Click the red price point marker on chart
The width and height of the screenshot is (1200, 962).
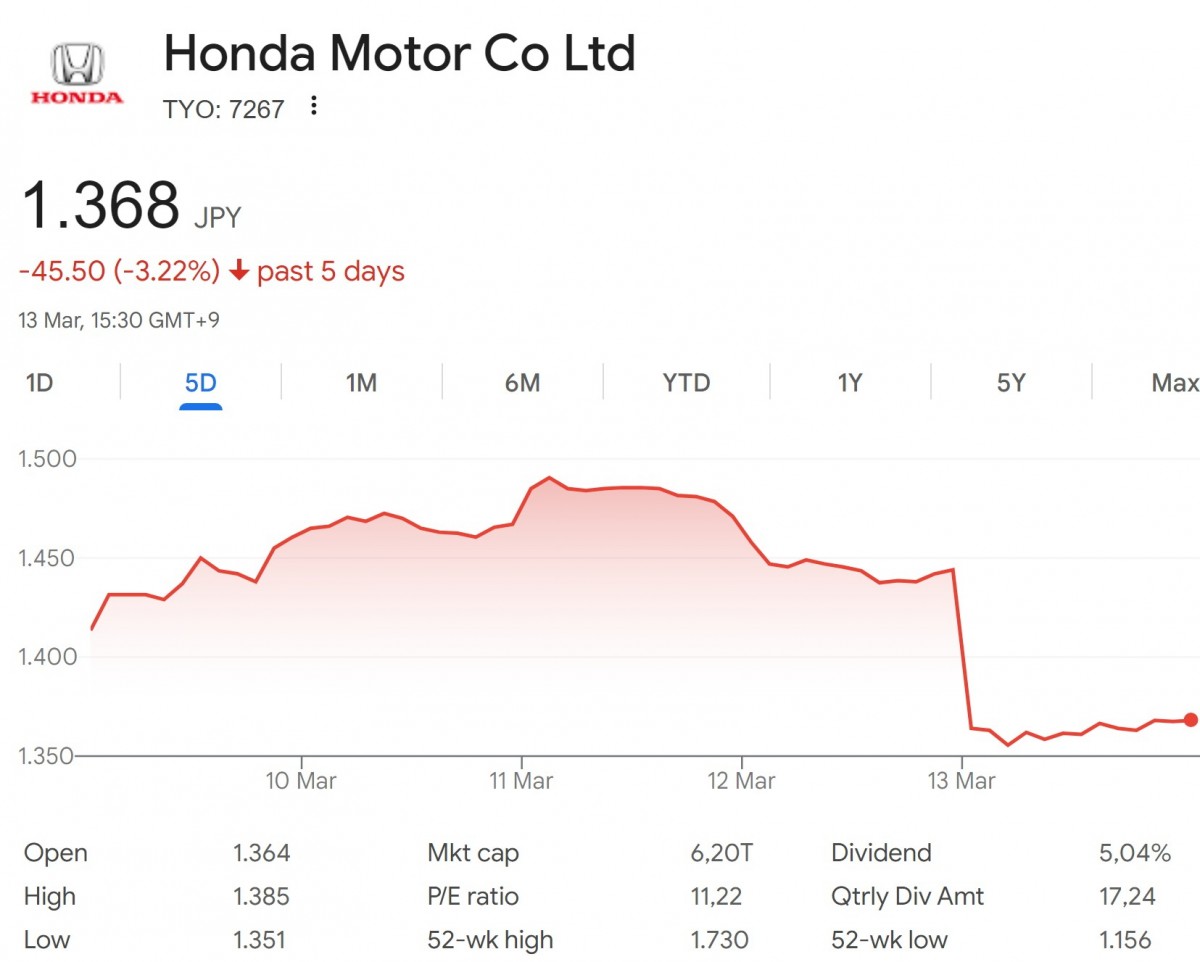[1189, 719]
